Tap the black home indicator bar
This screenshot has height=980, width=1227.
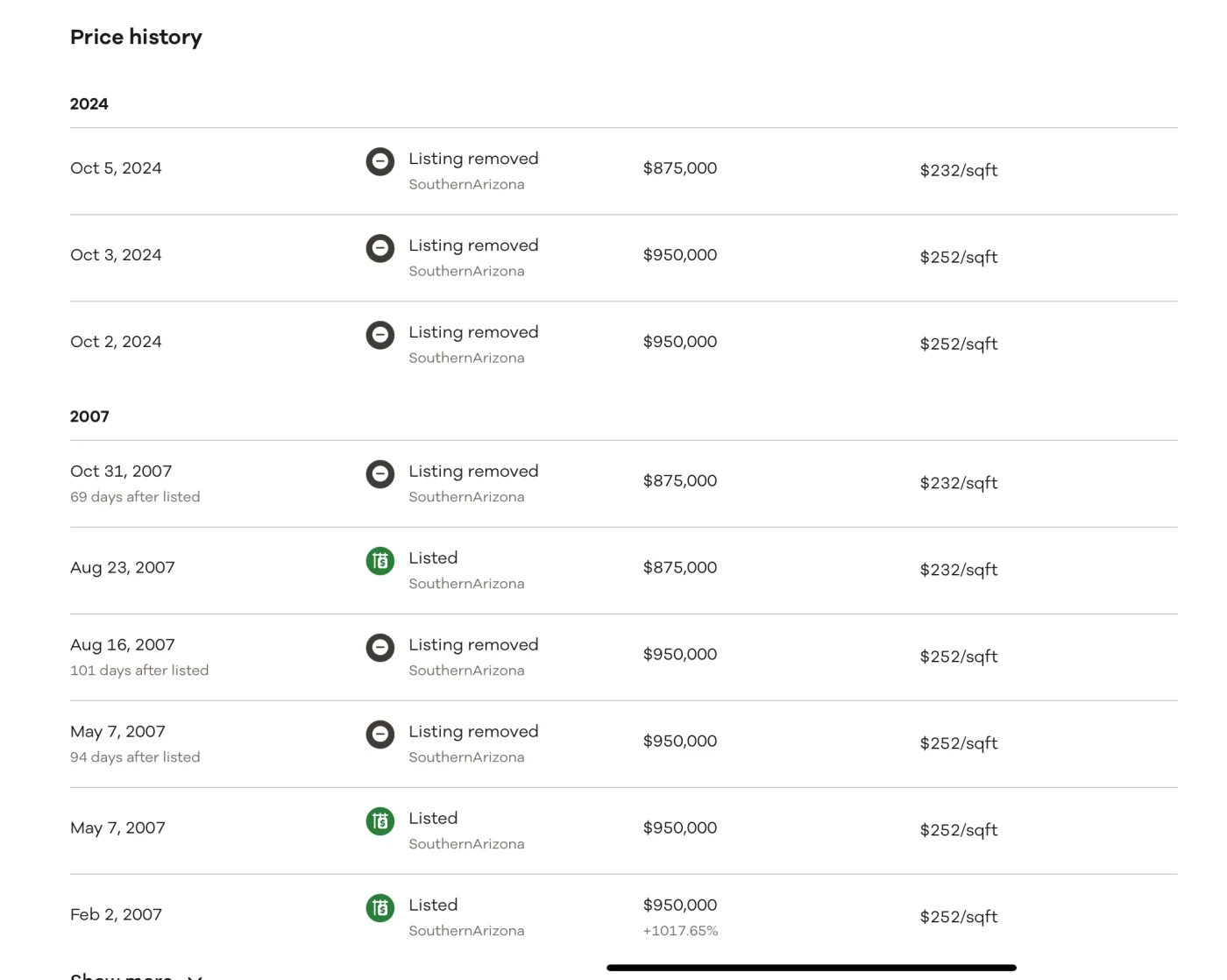coord(811,968)
